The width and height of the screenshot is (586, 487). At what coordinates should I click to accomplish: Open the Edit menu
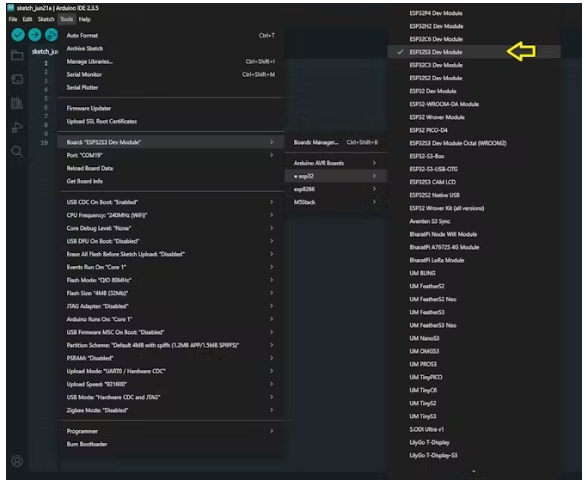point(27,19)
